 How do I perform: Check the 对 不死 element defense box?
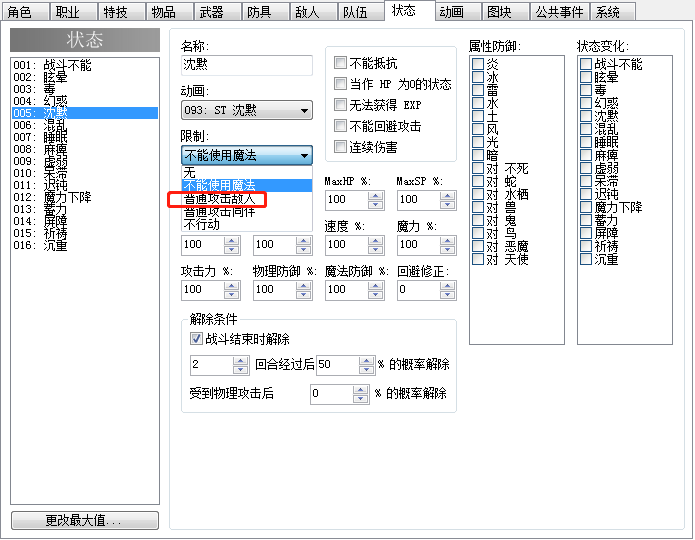coord(478,168)
